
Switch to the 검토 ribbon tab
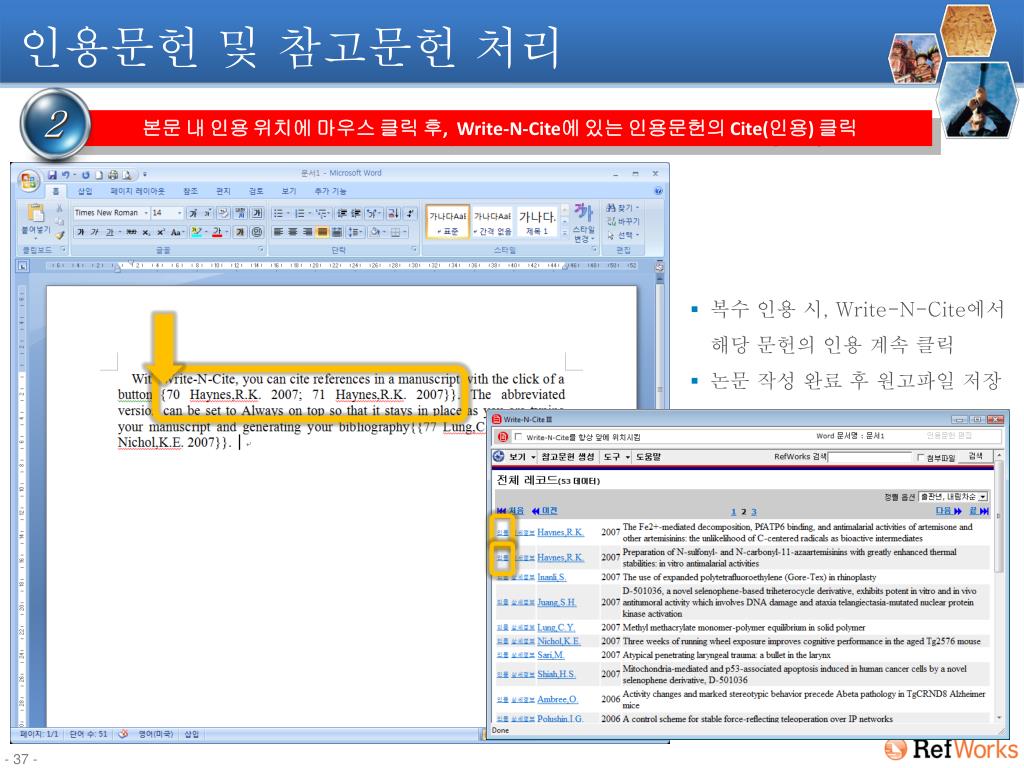(256, 191)
